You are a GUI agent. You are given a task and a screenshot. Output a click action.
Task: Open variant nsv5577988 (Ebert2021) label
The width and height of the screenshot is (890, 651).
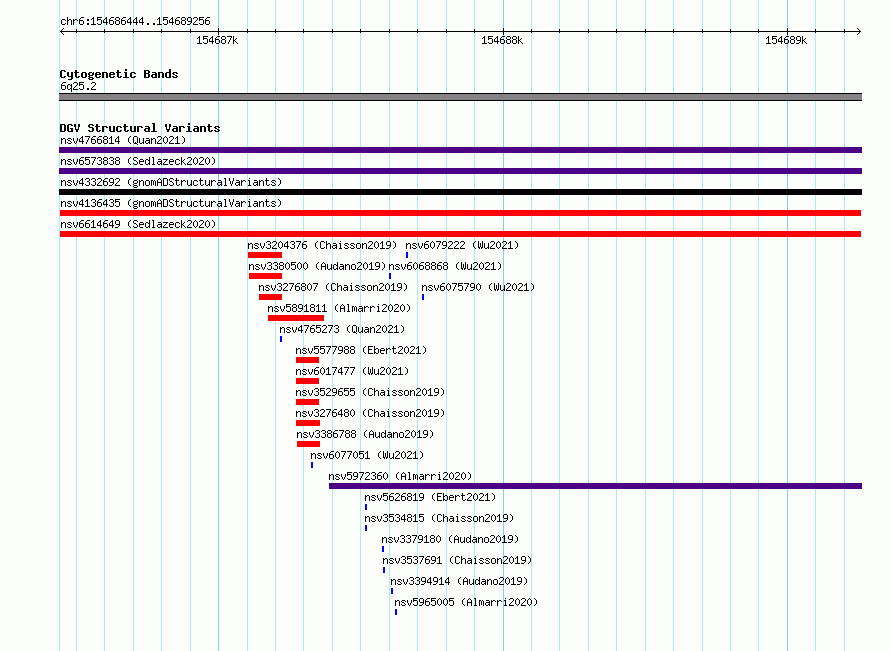point(361,350)
